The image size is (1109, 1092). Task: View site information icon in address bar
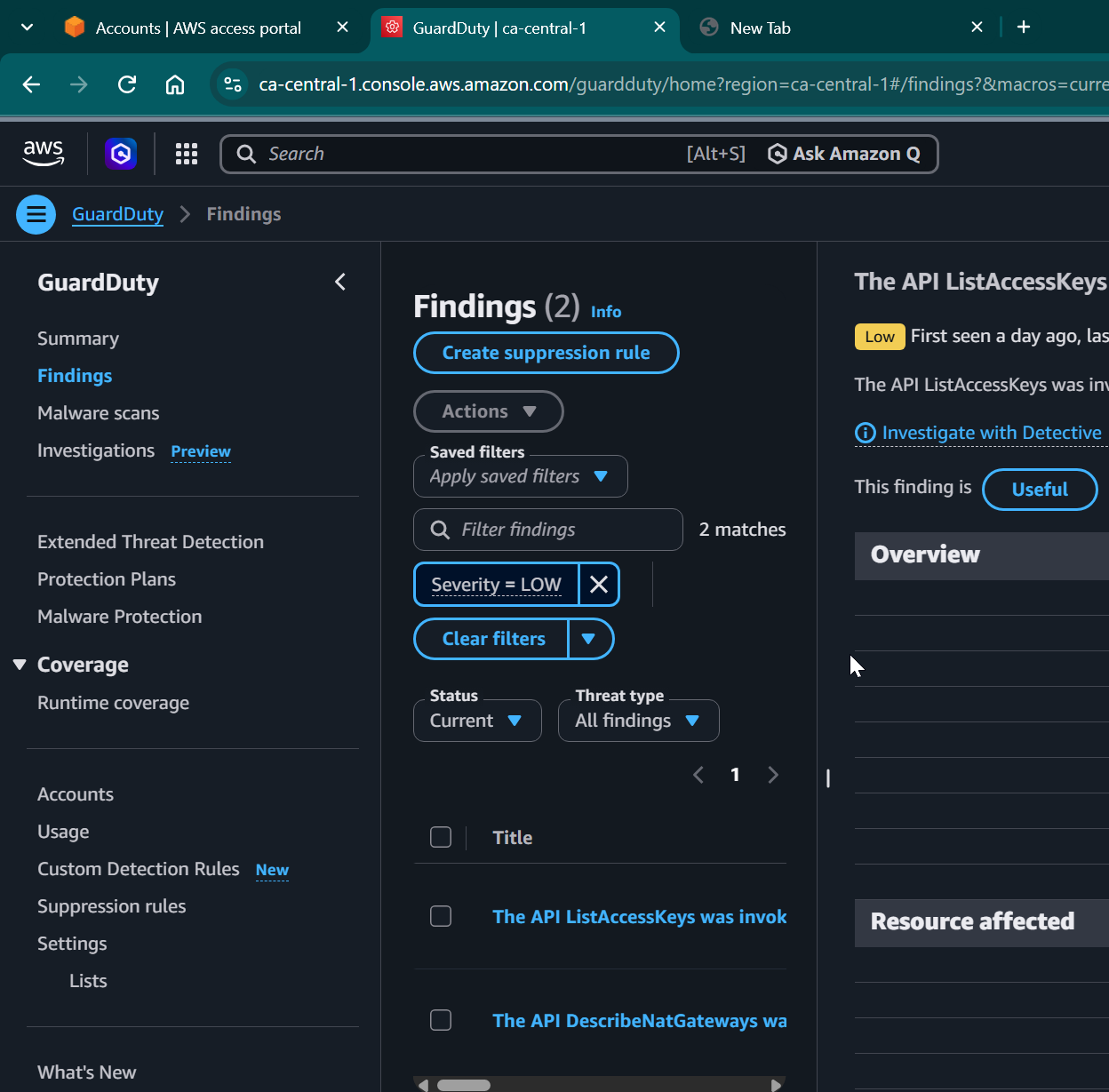(233, 84)
